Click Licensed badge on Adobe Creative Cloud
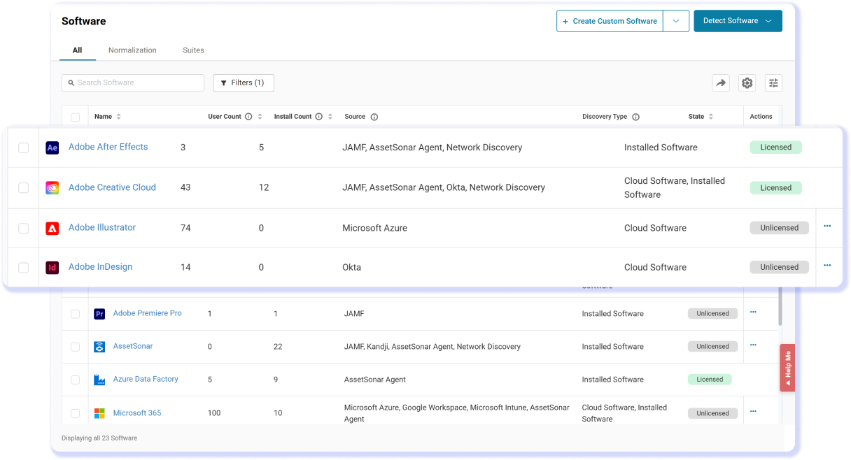 point(776,188)
